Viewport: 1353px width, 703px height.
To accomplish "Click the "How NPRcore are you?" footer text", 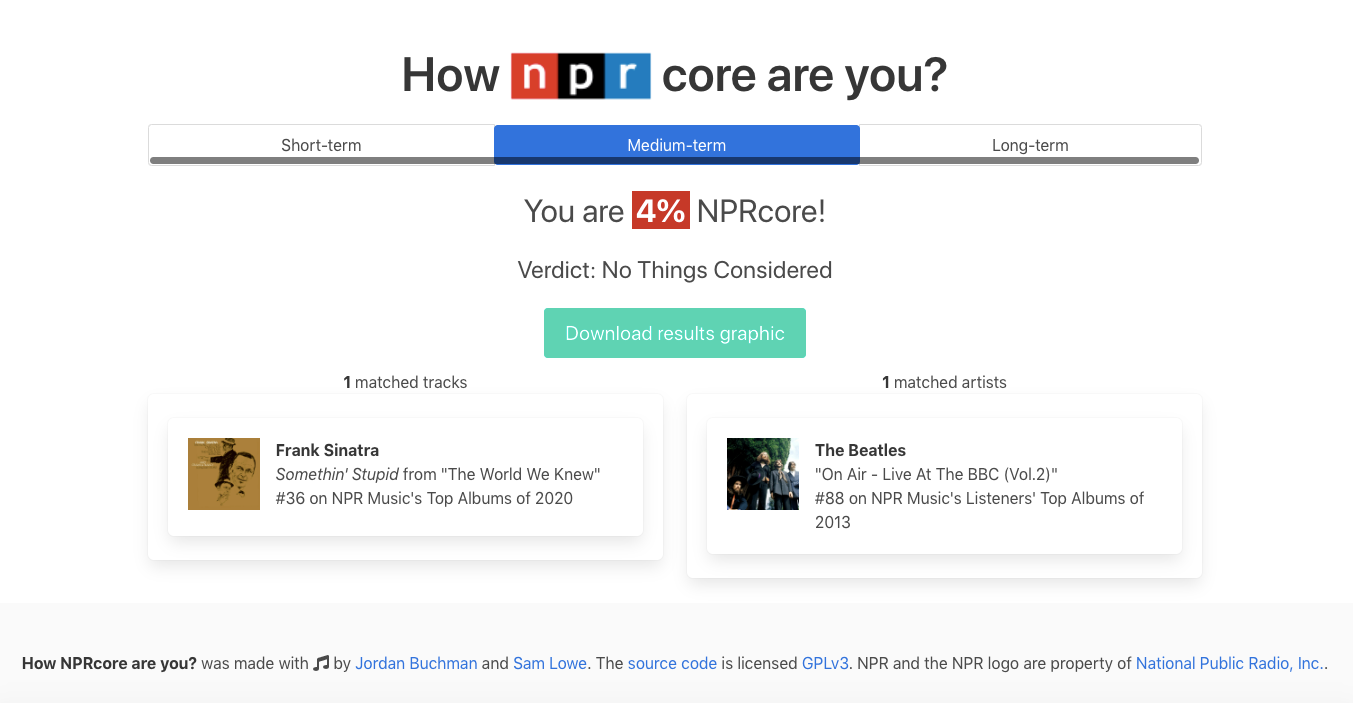I will pyautogui.click(x=109, y=663).
